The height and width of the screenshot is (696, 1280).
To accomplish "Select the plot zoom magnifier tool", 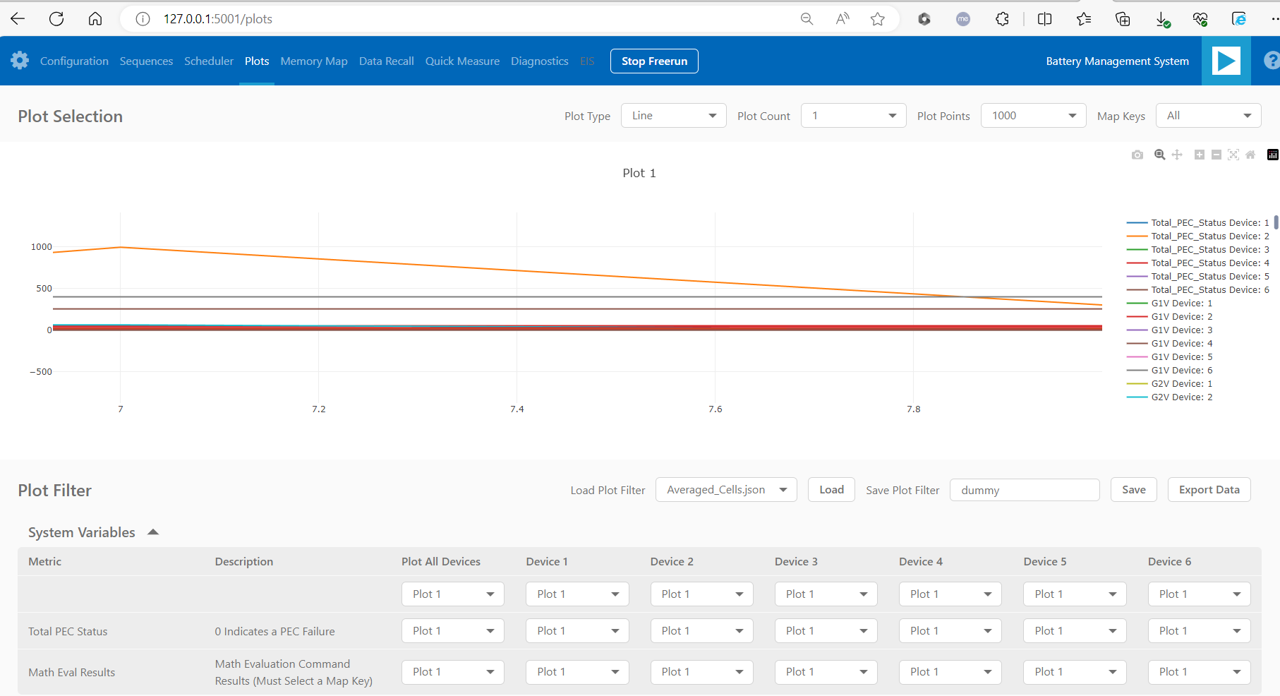I will click(1160, 155).
